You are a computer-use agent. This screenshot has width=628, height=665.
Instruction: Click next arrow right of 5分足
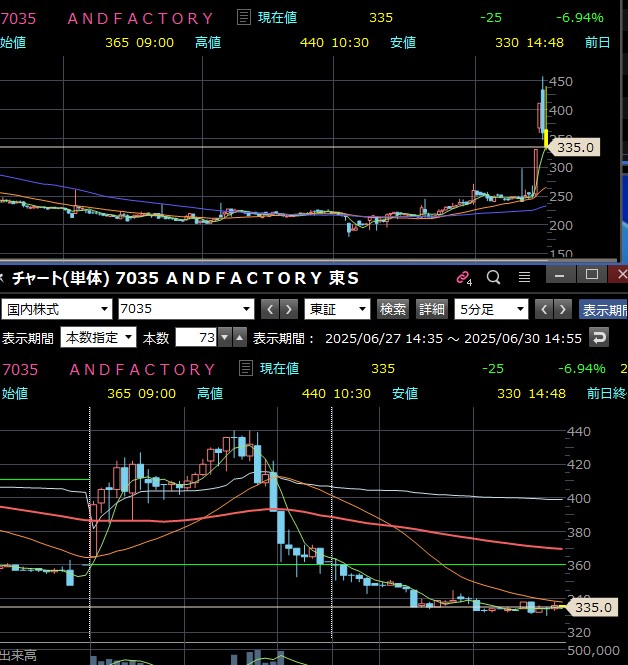click(563, 309)
